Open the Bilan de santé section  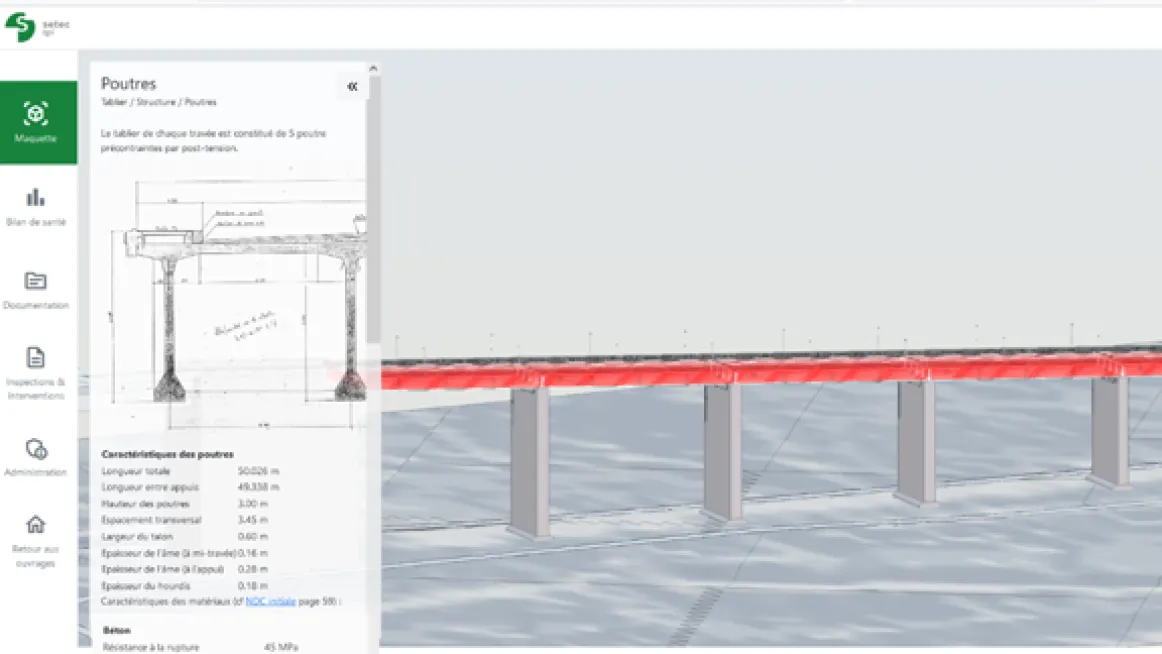[36, 206]
